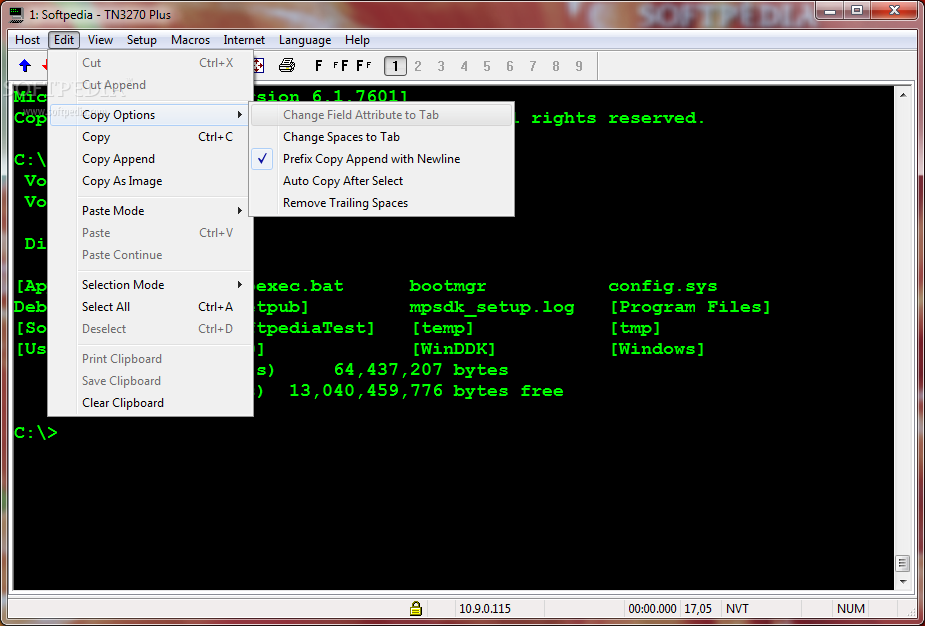Click the C:\> prompt line
Screen dimensions: 925x626
36,432
